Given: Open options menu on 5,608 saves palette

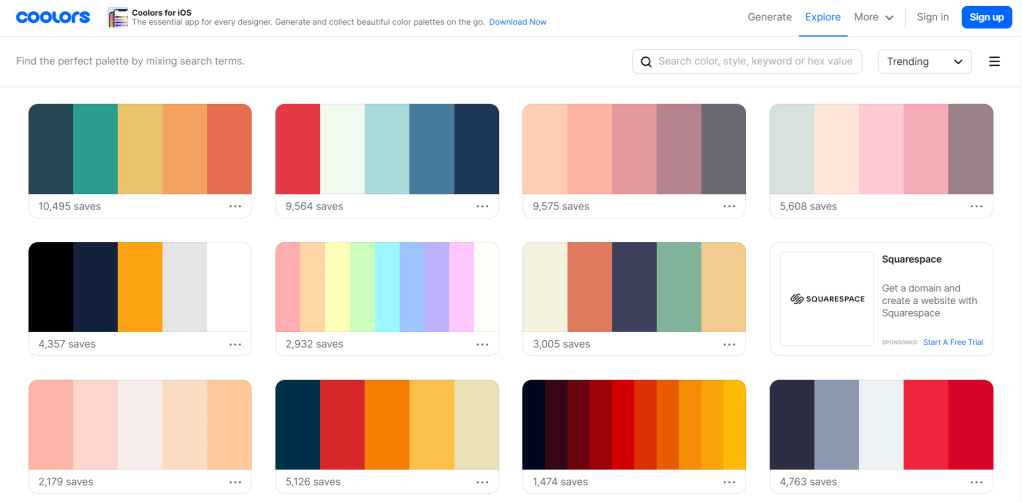Looking at the screenshot, I should (x=976, y=206).
